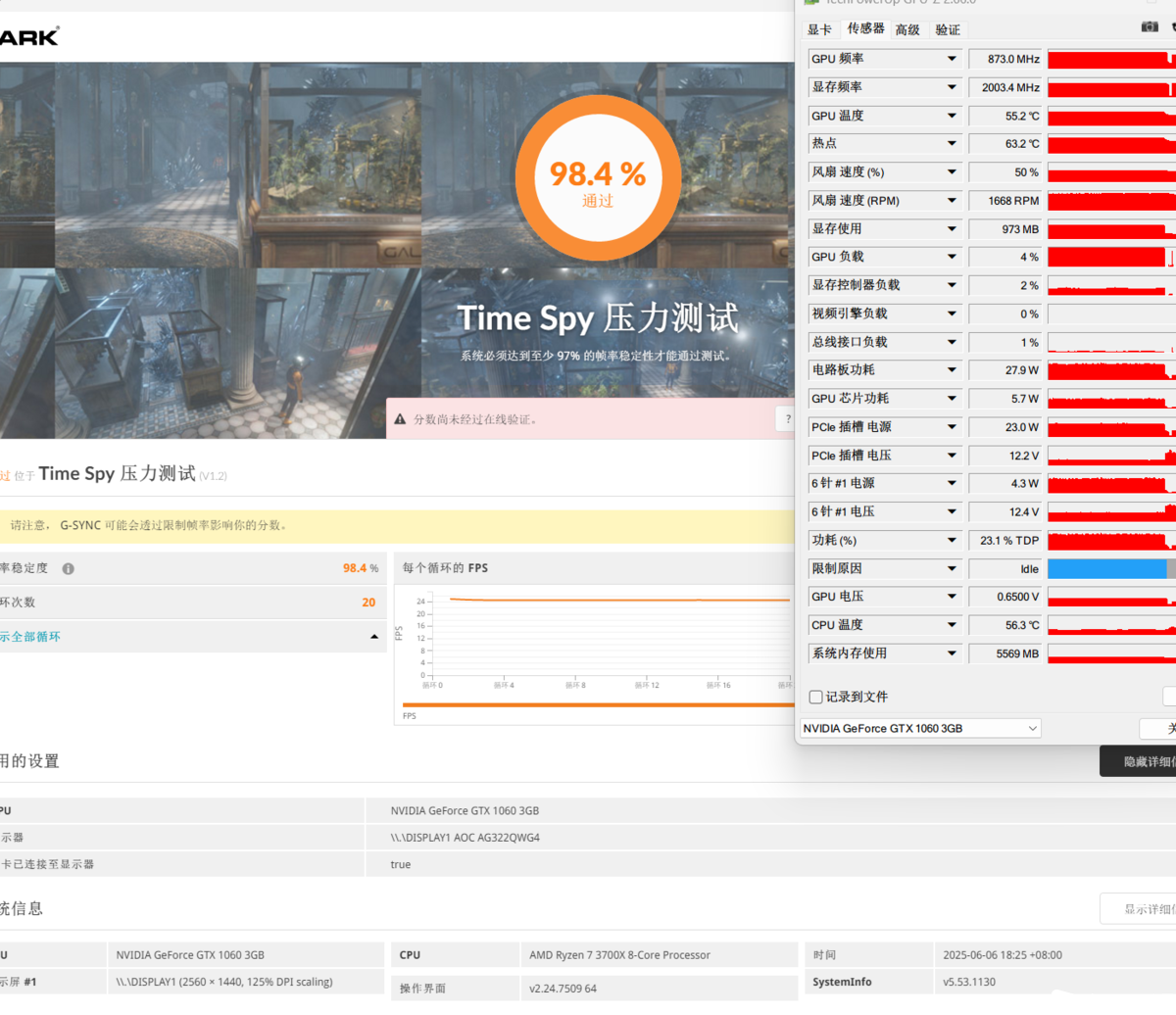Click the G-SYNC warning notice text

tap(149, 526)
